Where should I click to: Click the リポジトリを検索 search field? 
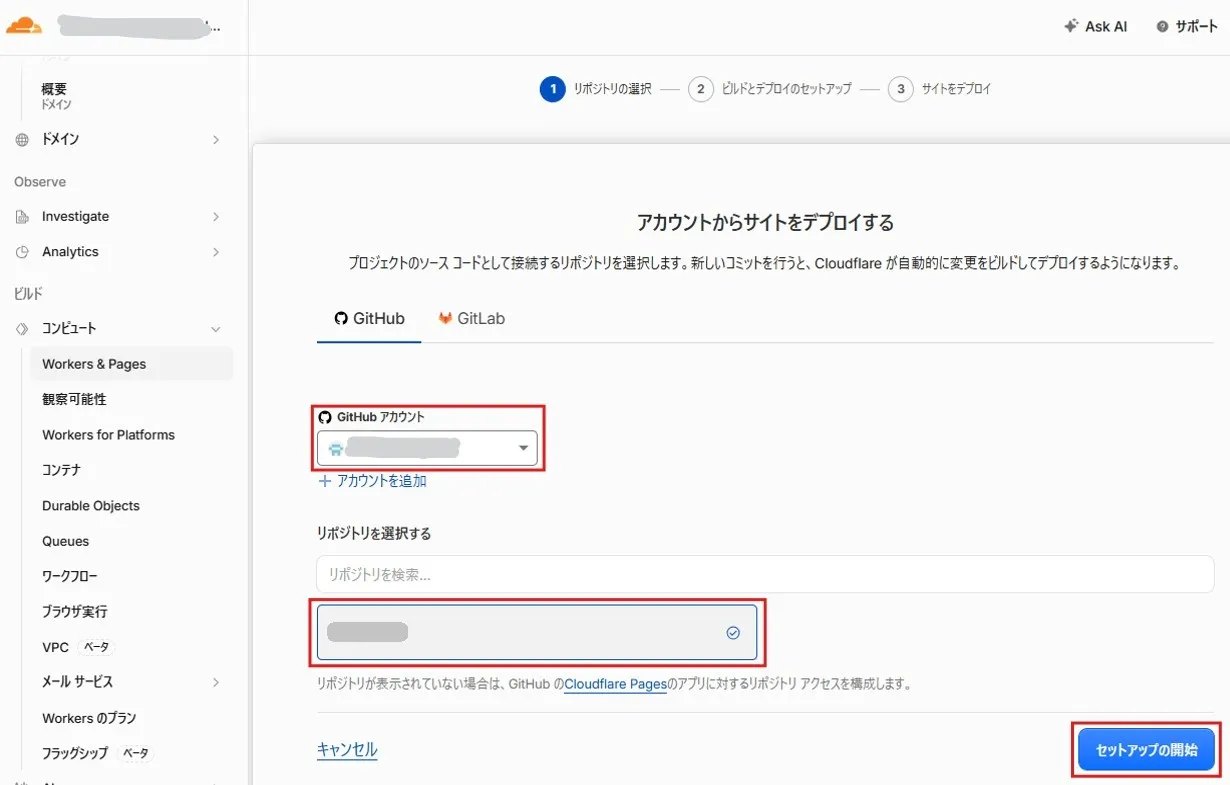coord(765,575)
